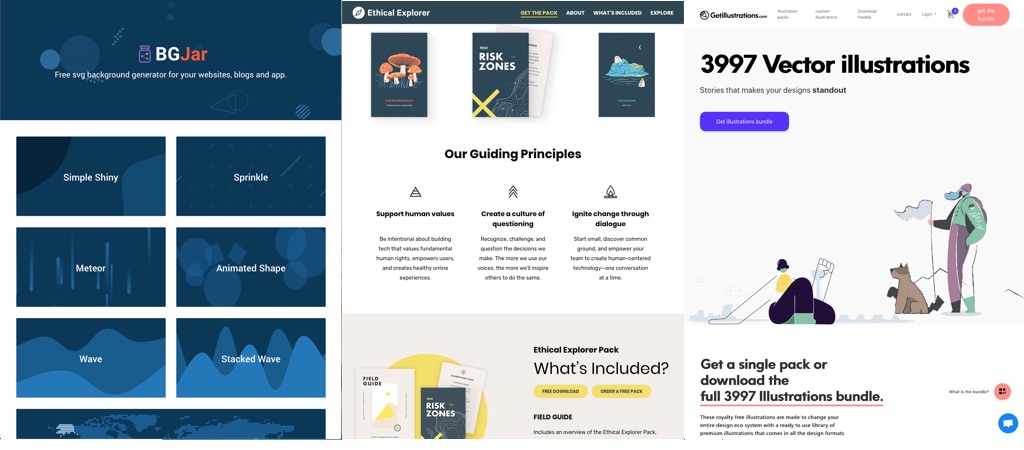Open the Risk Zones card thumbnail

[500, 74]
